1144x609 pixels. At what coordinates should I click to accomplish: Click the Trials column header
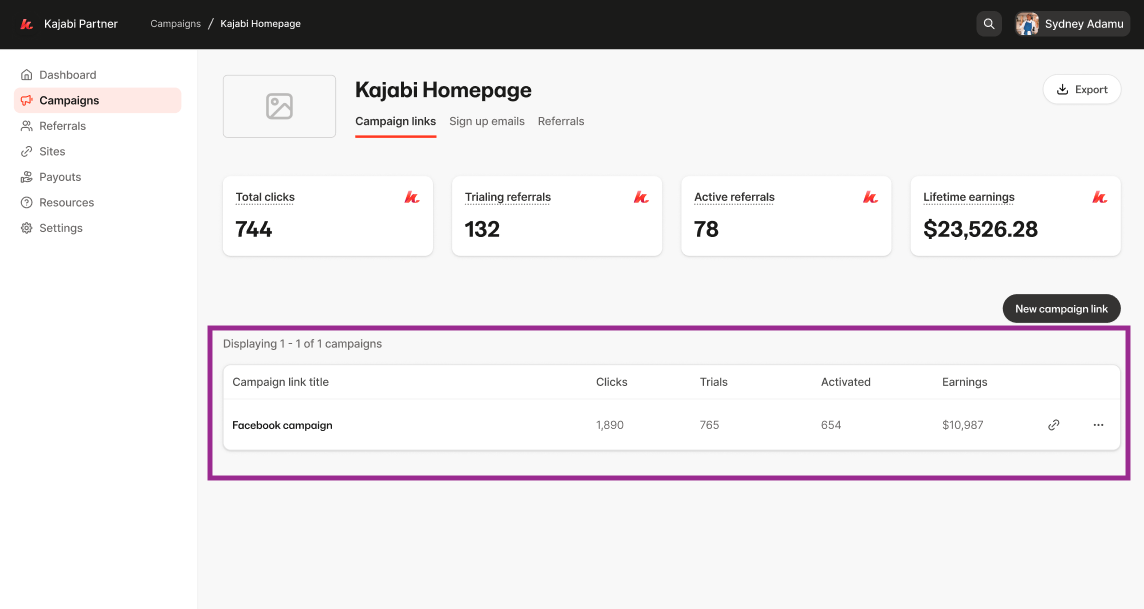pos(714,381)
